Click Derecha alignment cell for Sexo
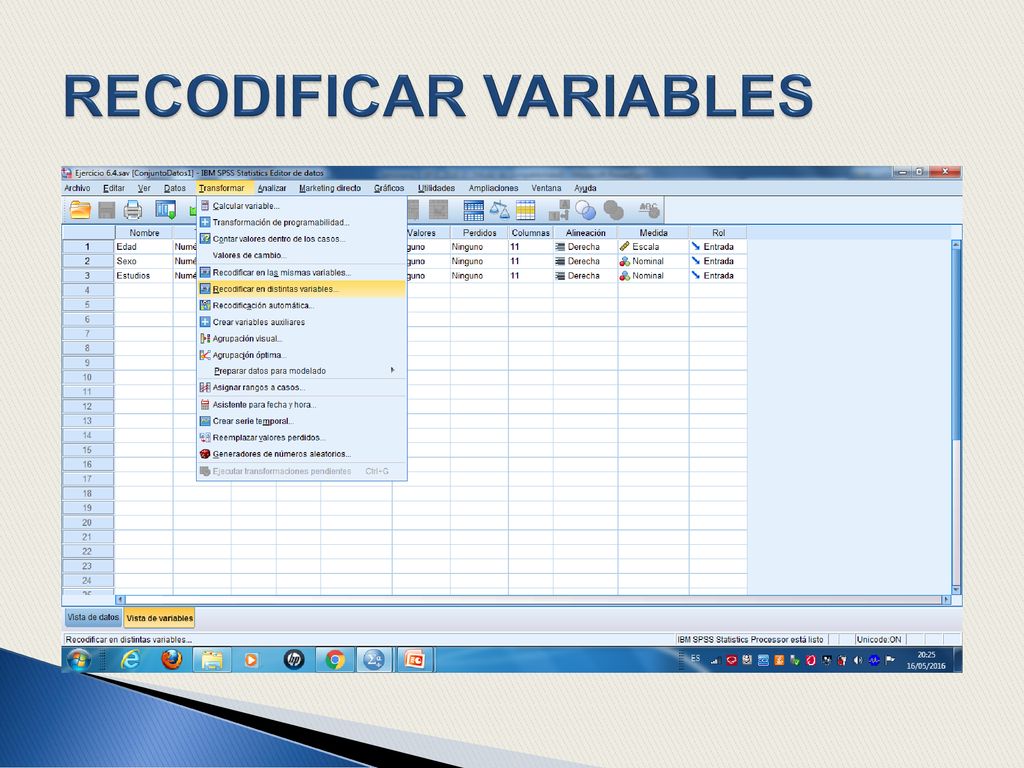 click(585, 261)
